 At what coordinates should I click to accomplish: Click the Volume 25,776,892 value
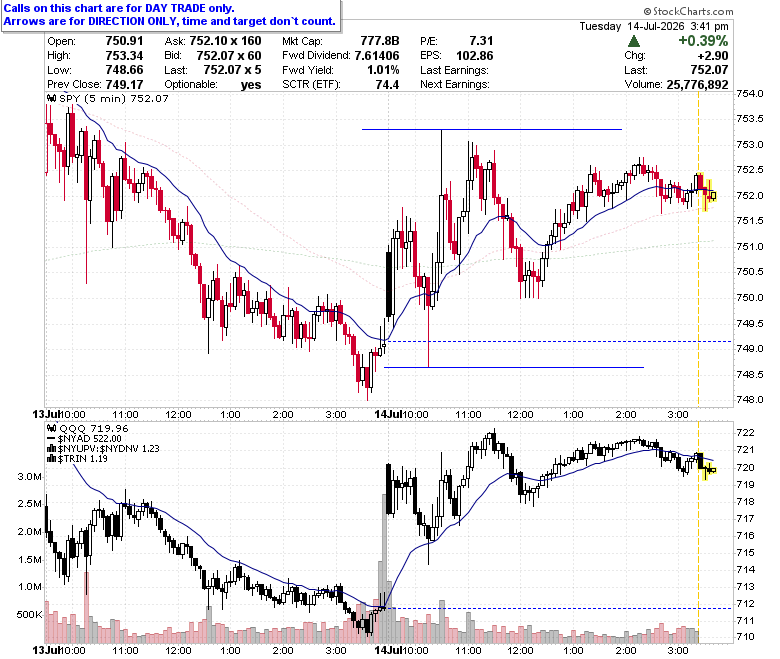[x=697, y=85]
